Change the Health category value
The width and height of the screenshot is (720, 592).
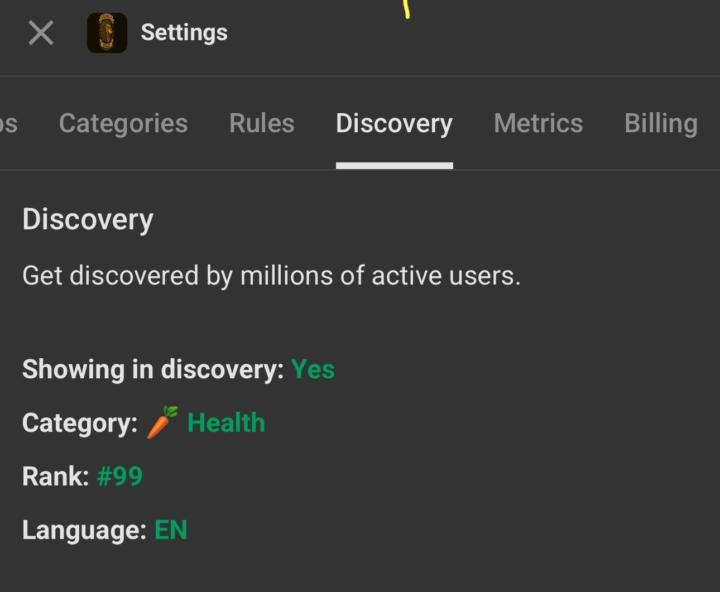[226, 423]
